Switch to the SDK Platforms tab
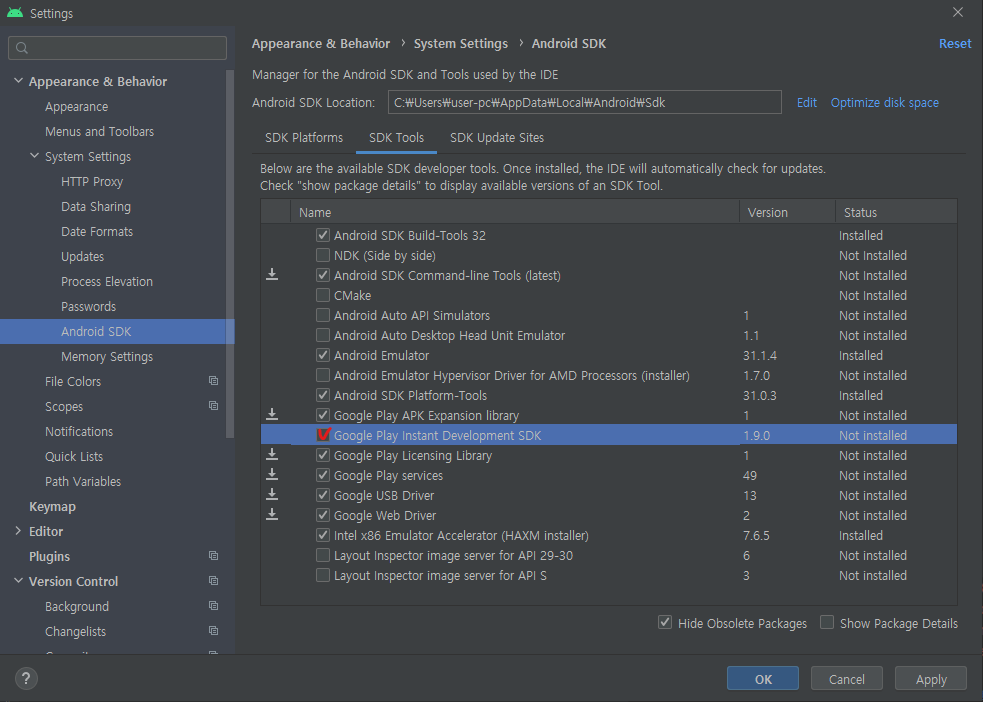The width and height of the screenshot is (983, 702). click(303, 138)
